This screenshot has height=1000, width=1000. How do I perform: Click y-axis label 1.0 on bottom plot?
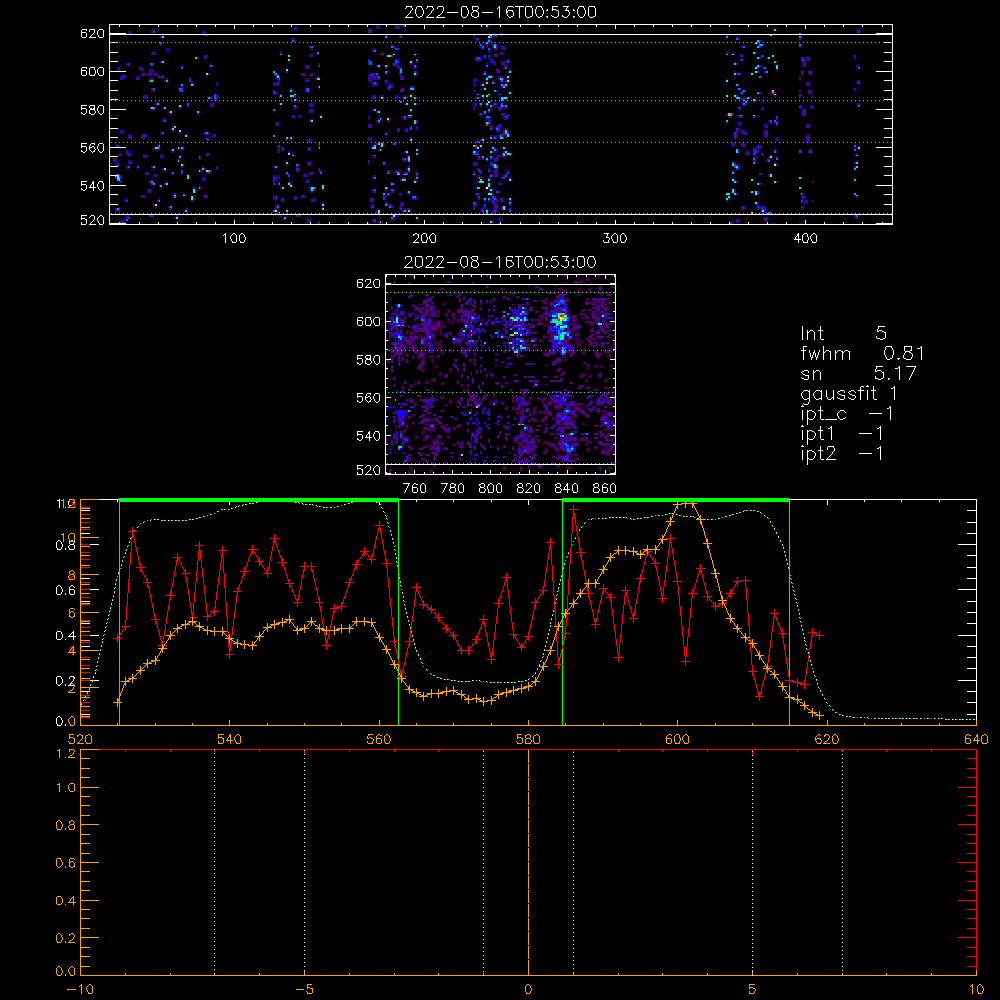[66, 788]
